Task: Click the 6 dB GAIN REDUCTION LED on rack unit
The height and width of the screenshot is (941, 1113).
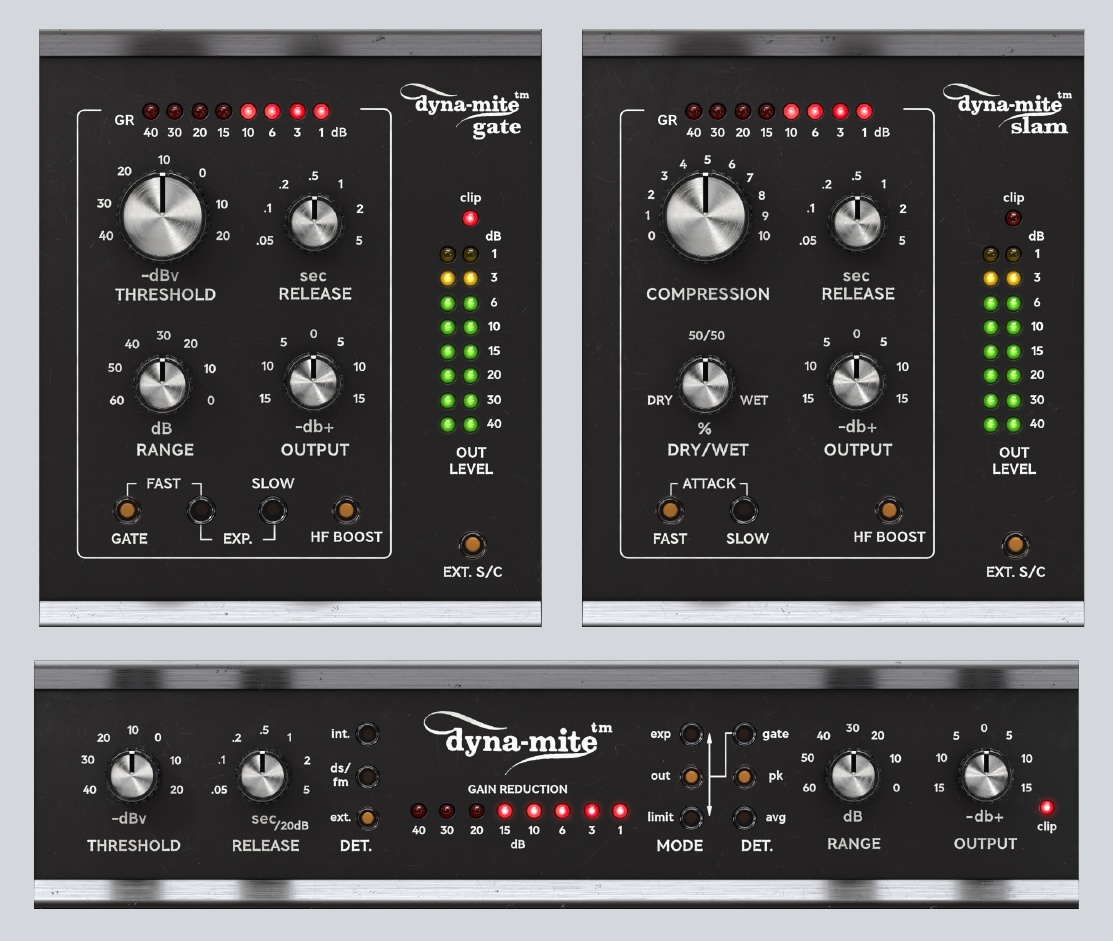Action: (x=562, y=810)
